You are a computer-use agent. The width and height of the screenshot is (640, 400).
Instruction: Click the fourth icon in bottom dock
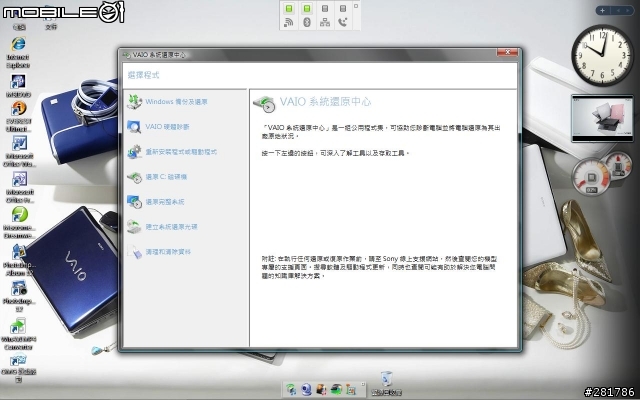tap(336, 389)
